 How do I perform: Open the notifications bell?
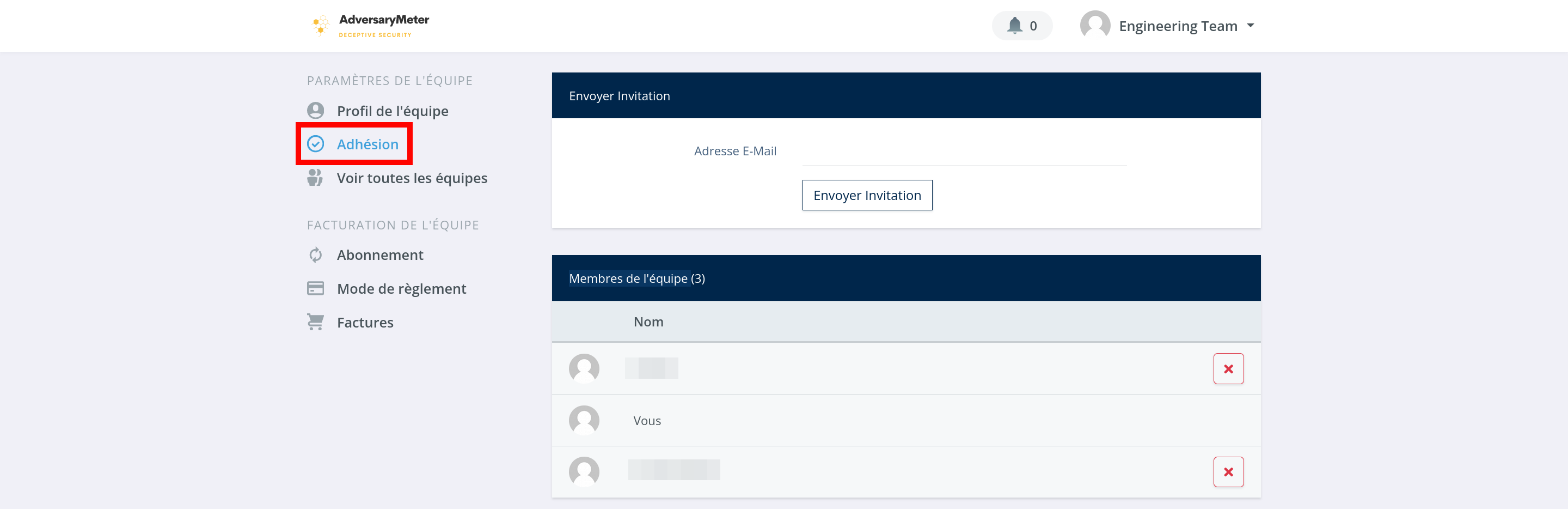pyautogui.click(x=1014, y=26)
